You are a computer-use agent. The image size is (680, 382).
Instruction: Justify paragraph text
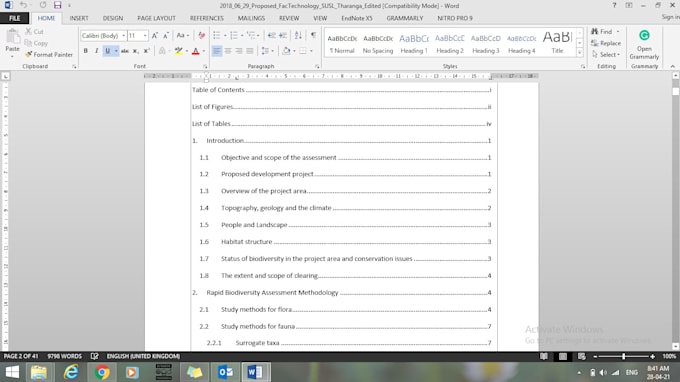click(250, 51)
